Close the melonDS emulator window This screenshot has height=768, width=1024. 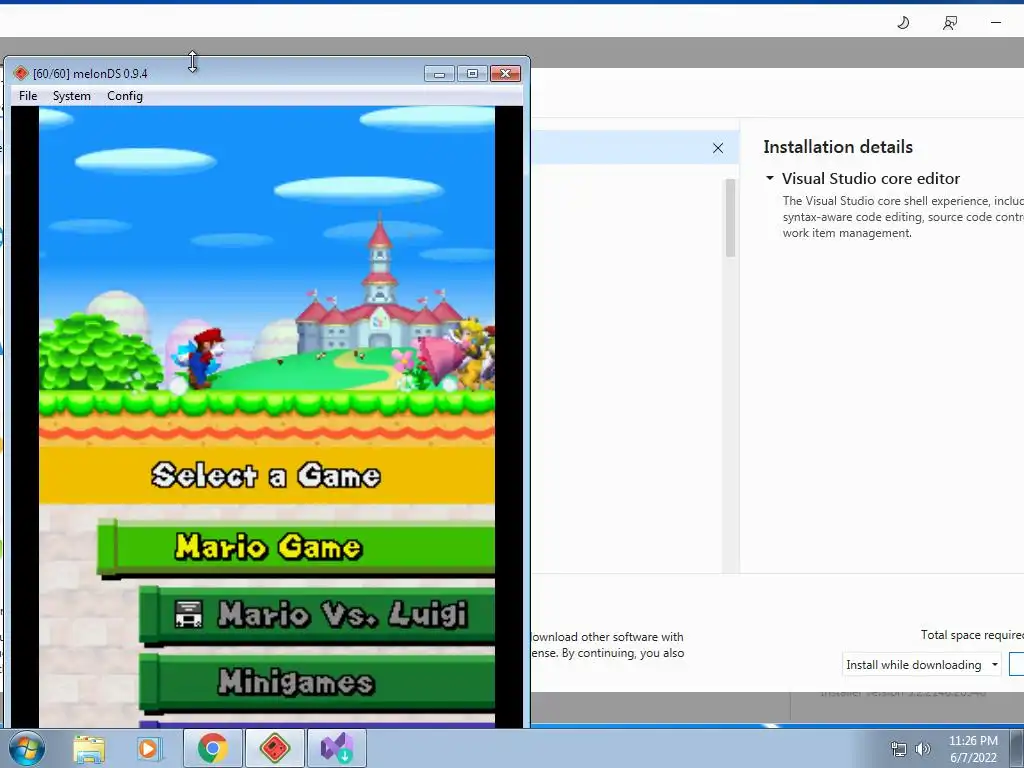click(505, 74)
